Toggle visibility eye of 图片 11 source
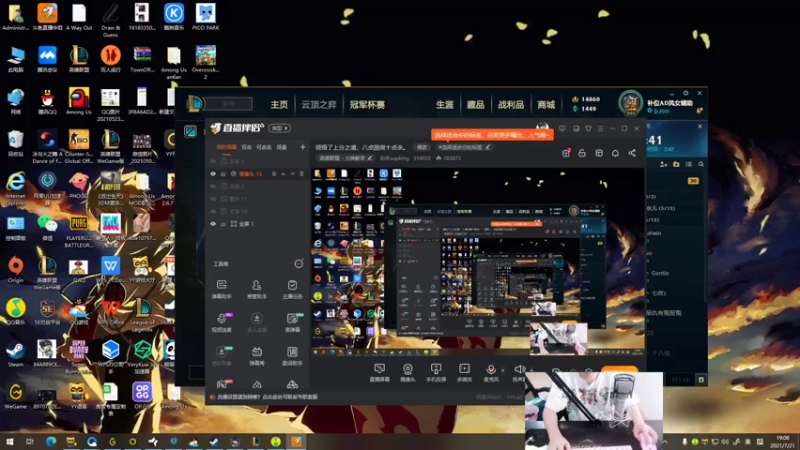 213,199
